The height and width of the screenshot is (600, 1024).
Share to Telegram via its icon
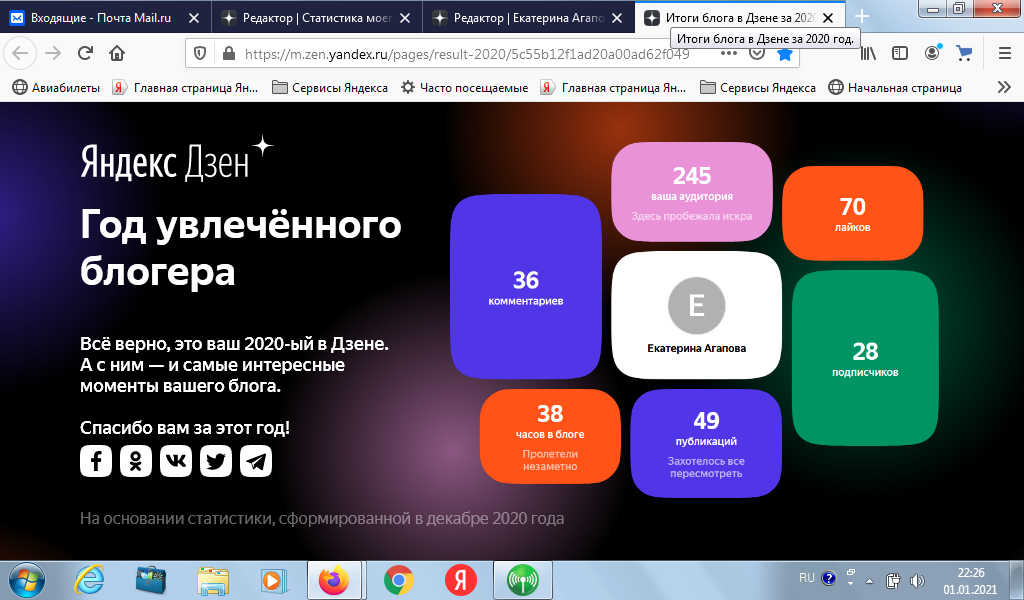point(256,461)
